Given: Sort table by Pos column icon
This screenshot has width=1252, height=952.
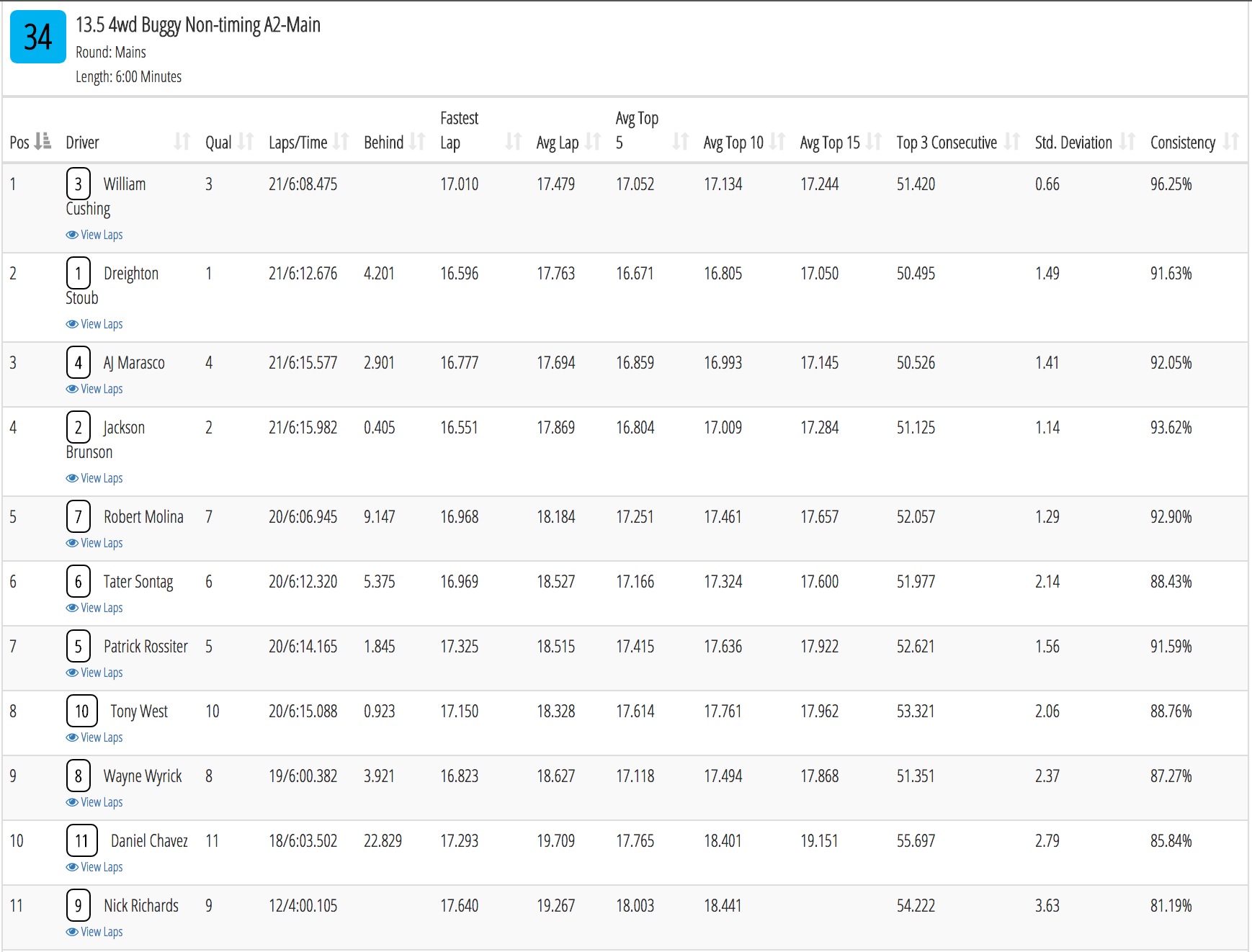Looking at the screenshot, I should [43, 141].
